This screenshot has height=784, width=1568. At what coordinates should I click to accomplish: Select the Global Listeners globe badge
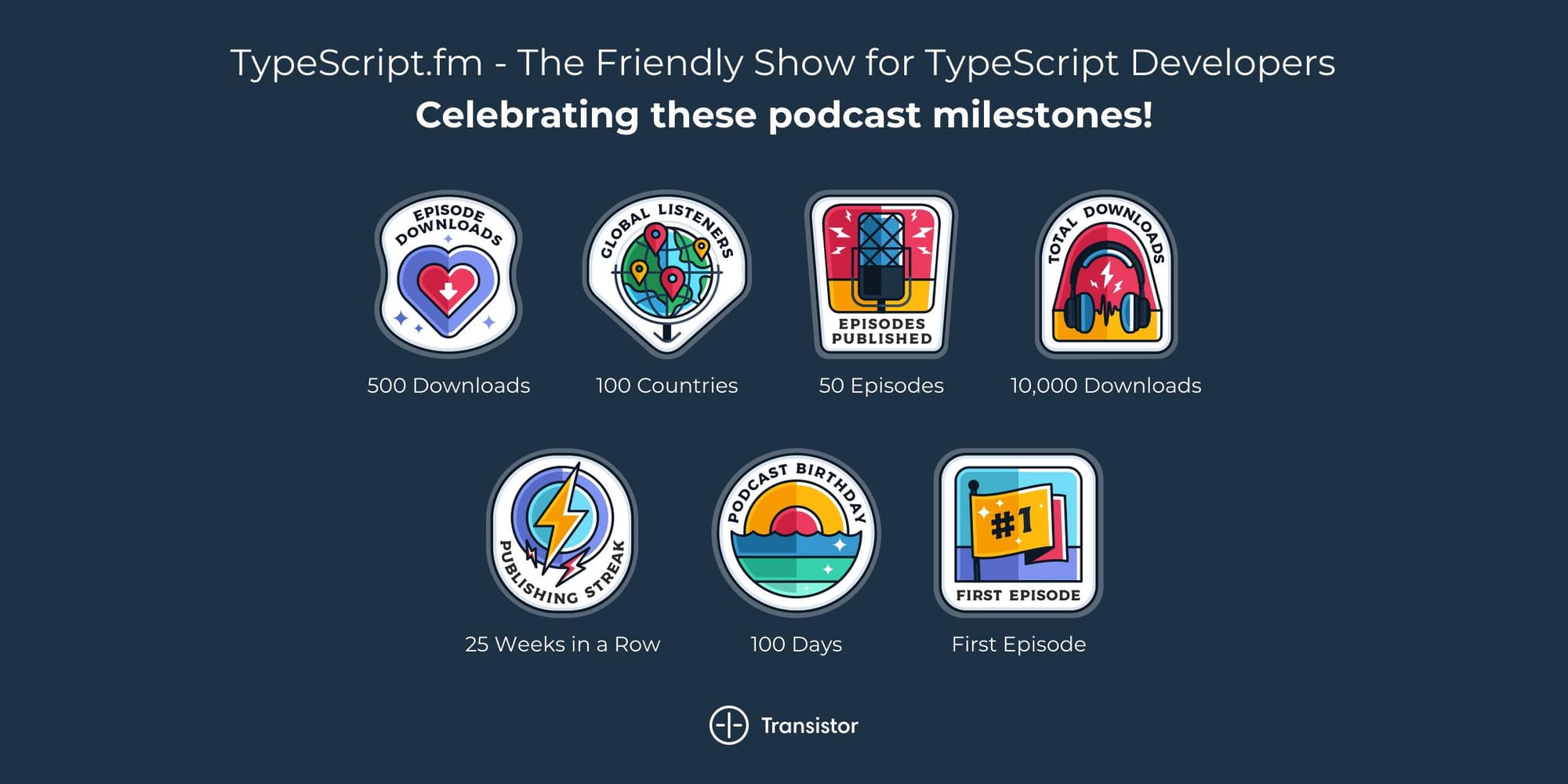666,274
